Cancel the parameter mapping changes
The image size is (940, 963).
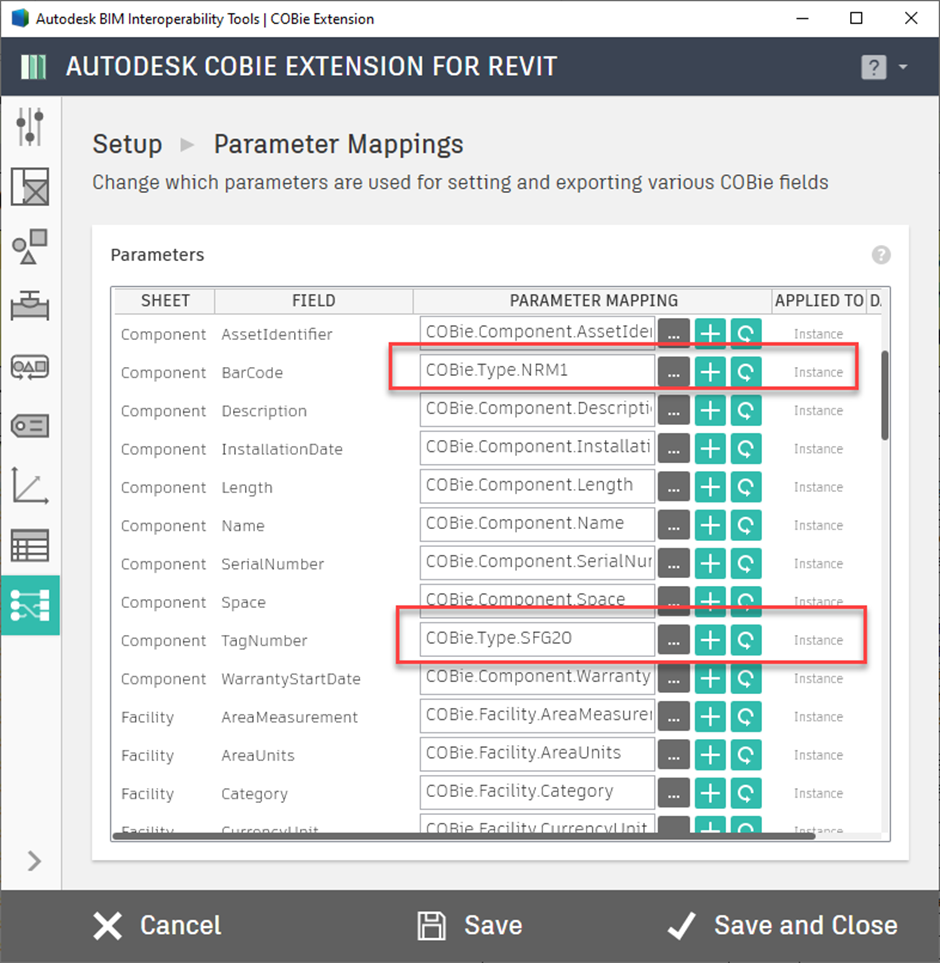[158, 926]
